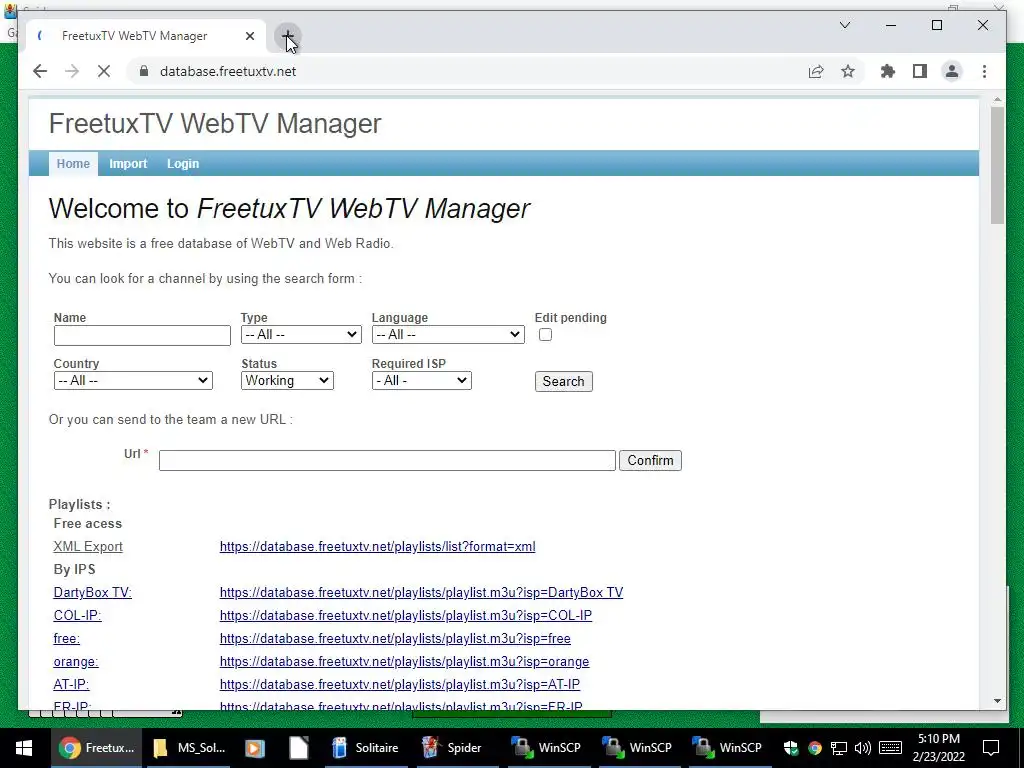This screenshot has height=768, width=1024.
Task: Toggle the Chrome side panel
Action: click(920, 71)
